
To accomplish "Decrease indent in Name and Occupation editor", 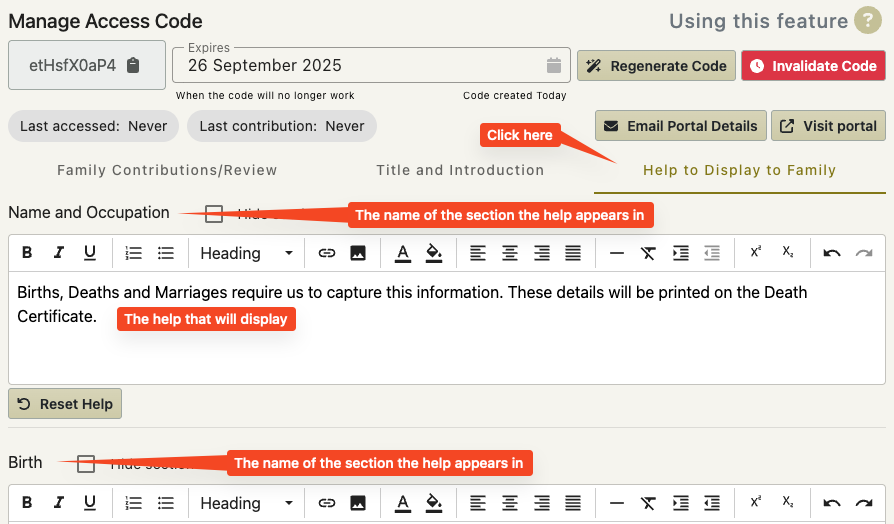I will [712, 253].
